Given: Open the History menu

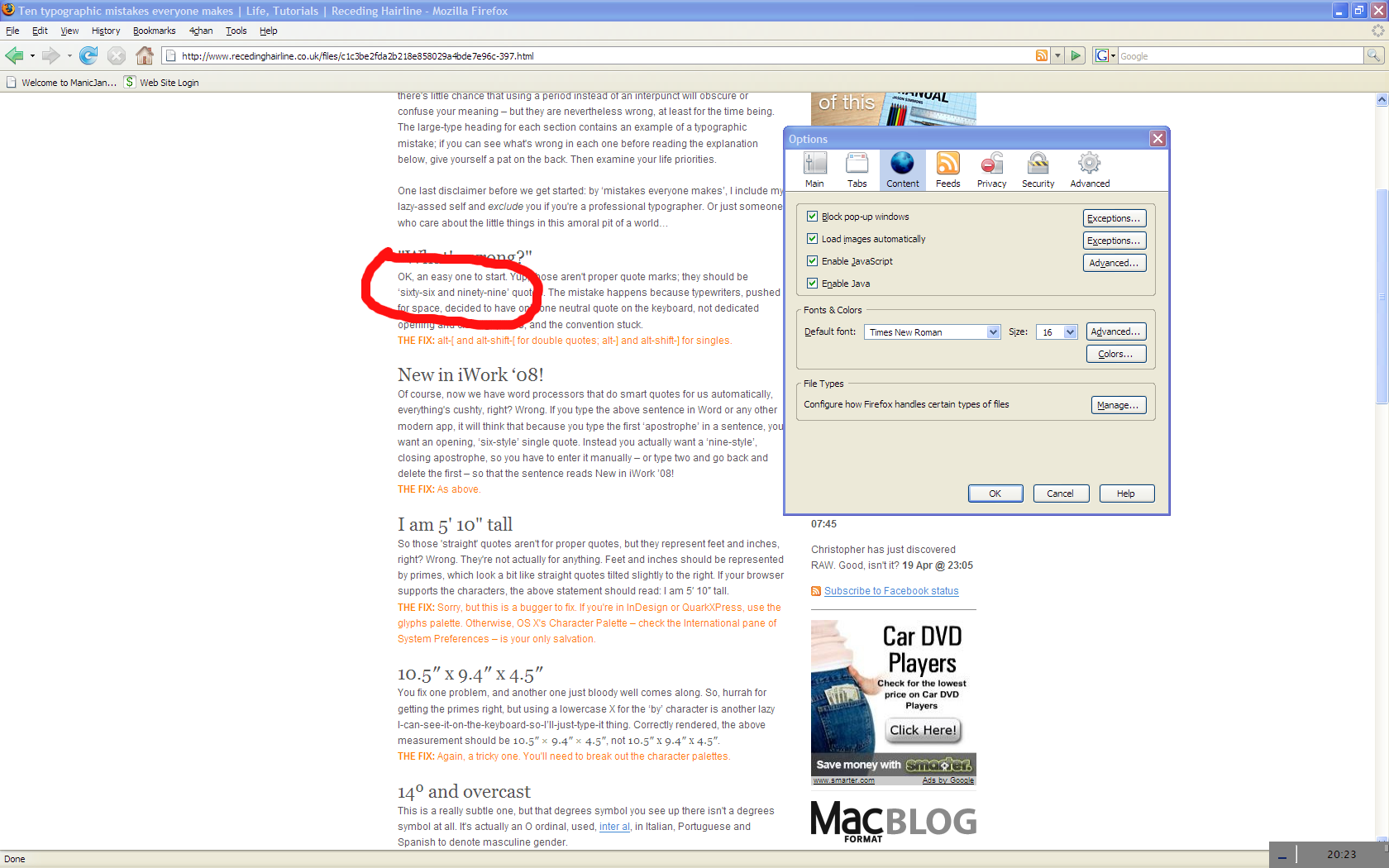Looking at the screenshot, I should point(106,31).
